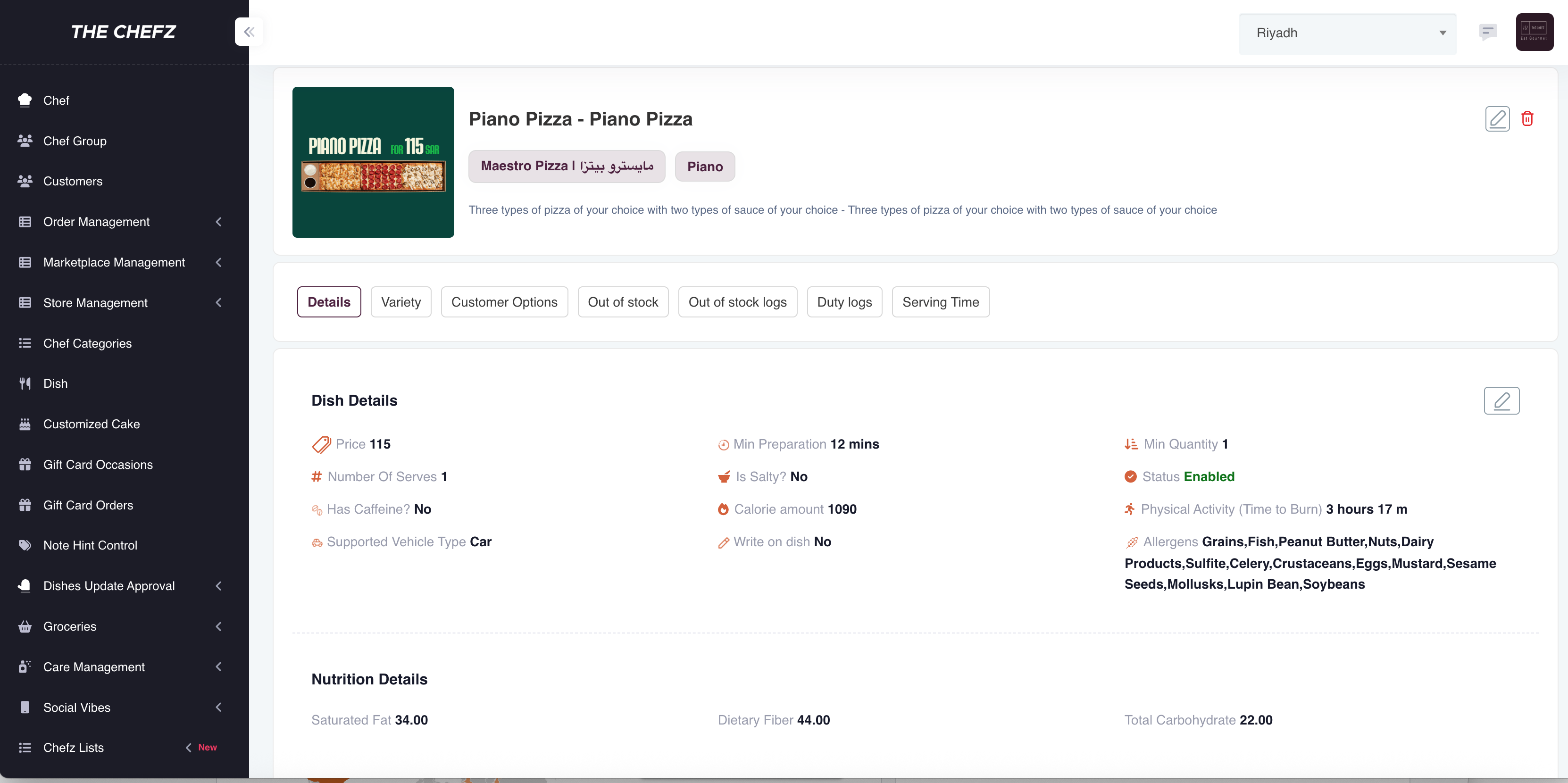
Task: Collapse the sidebar with double-chevron icon
Action: (x=249, y=32)
